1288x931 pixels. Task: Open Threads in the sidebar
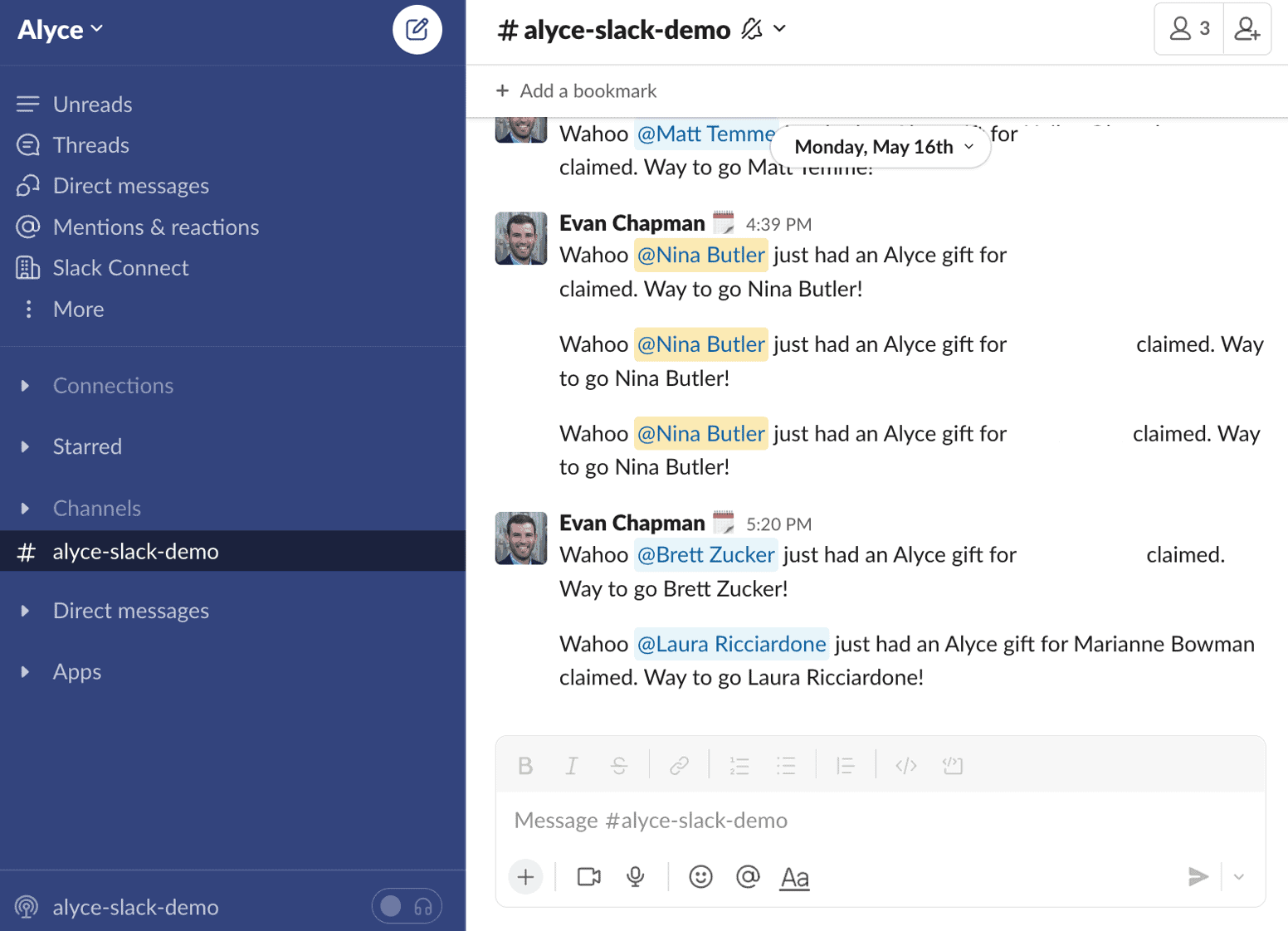coord(90,144)
